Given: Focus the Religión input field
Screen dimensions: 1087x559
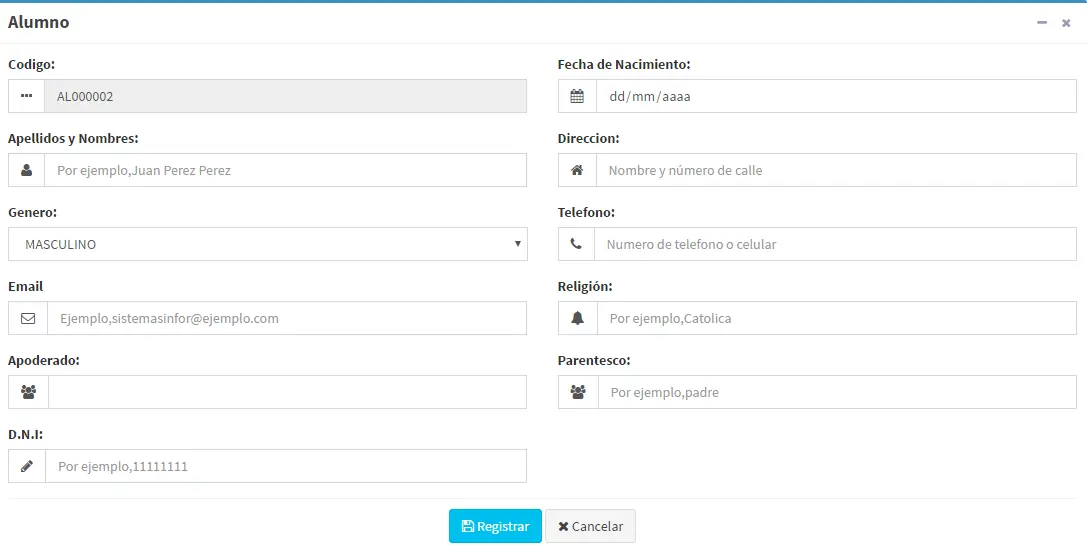Looking at the screenshot, I should coord(837,318).
